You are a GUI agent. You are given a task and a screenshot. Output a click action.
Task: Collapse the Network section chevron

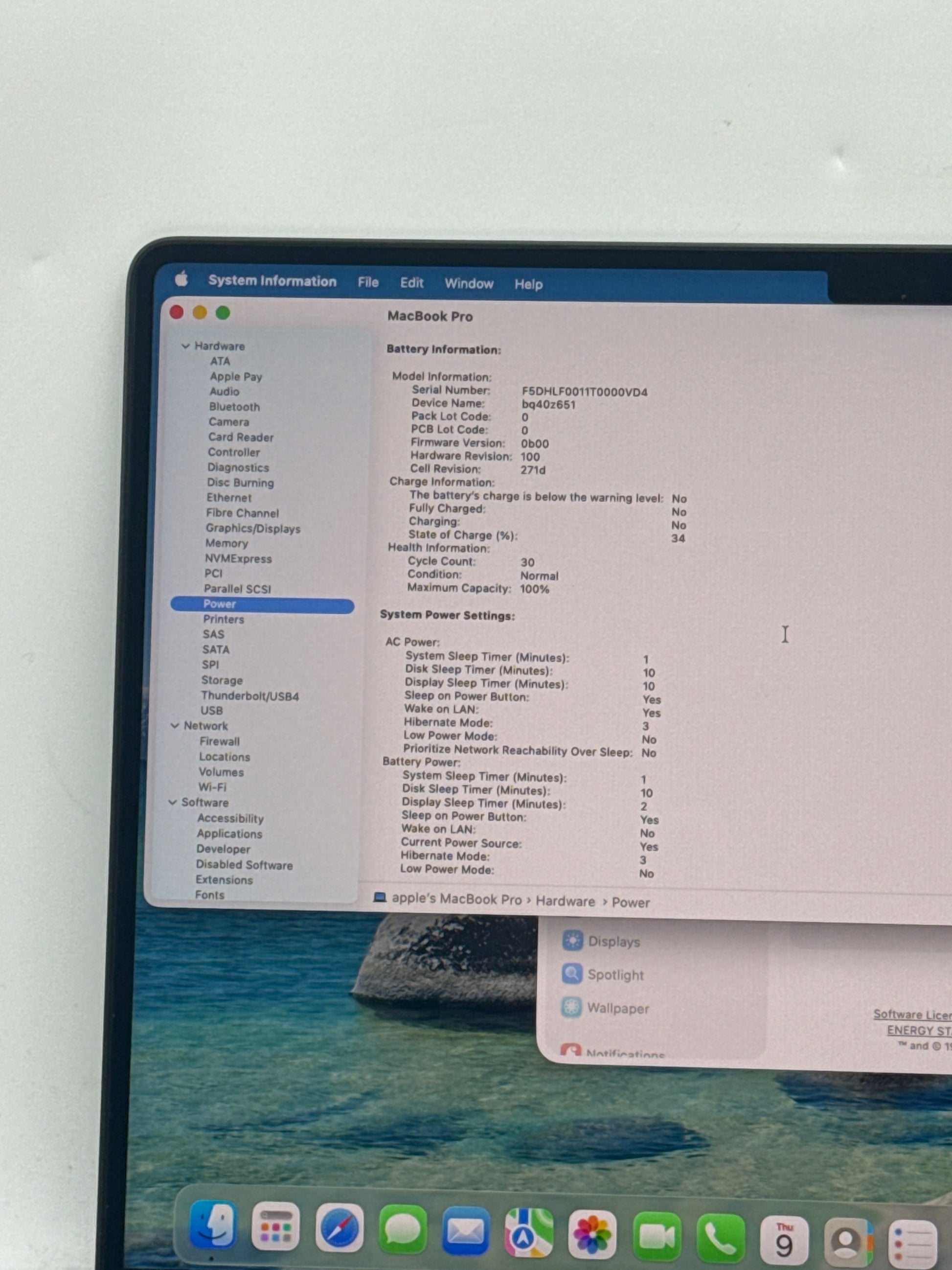click(x=175, y=726)
